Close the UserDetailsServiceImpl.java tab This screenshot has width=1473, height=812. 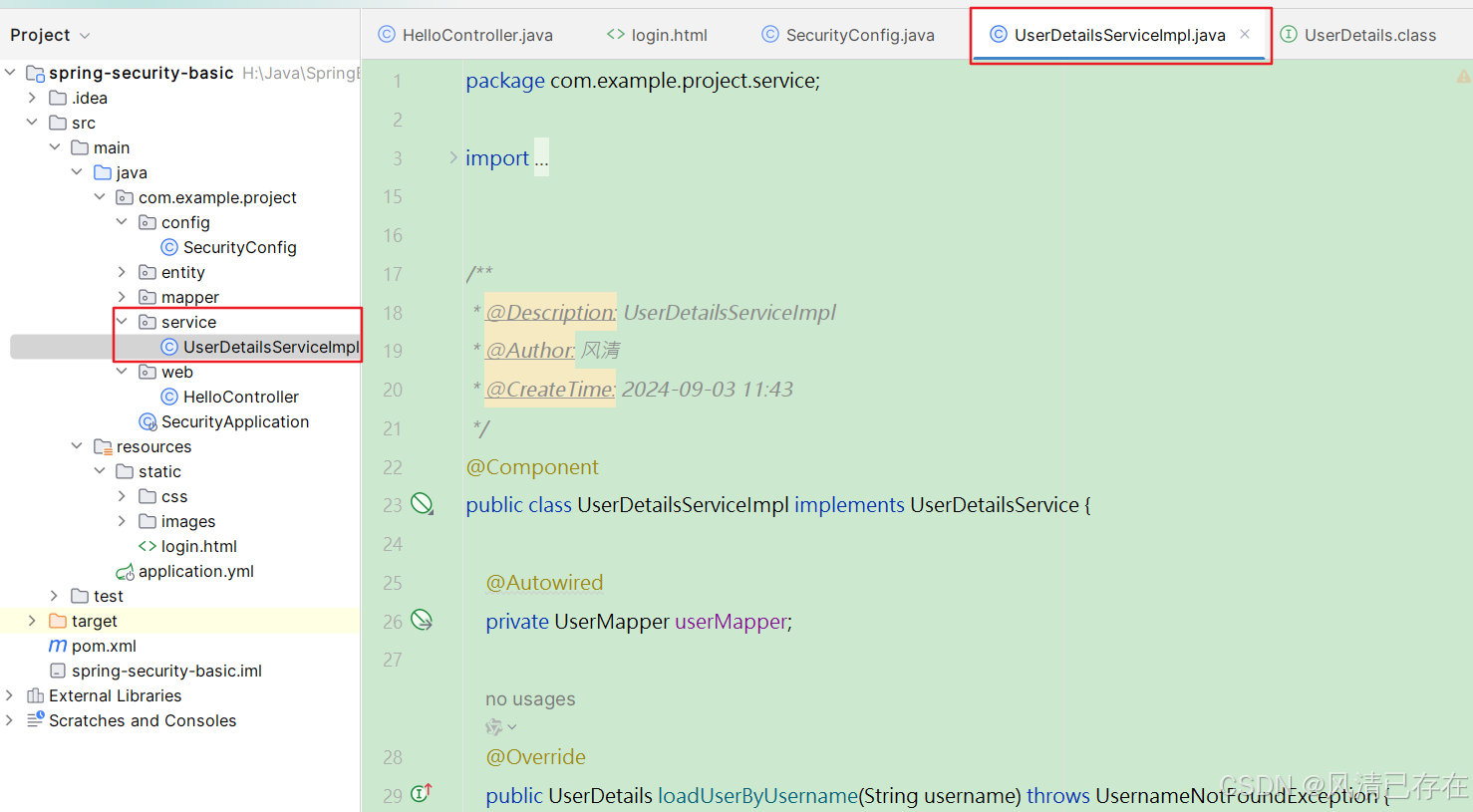(1245, 34)
